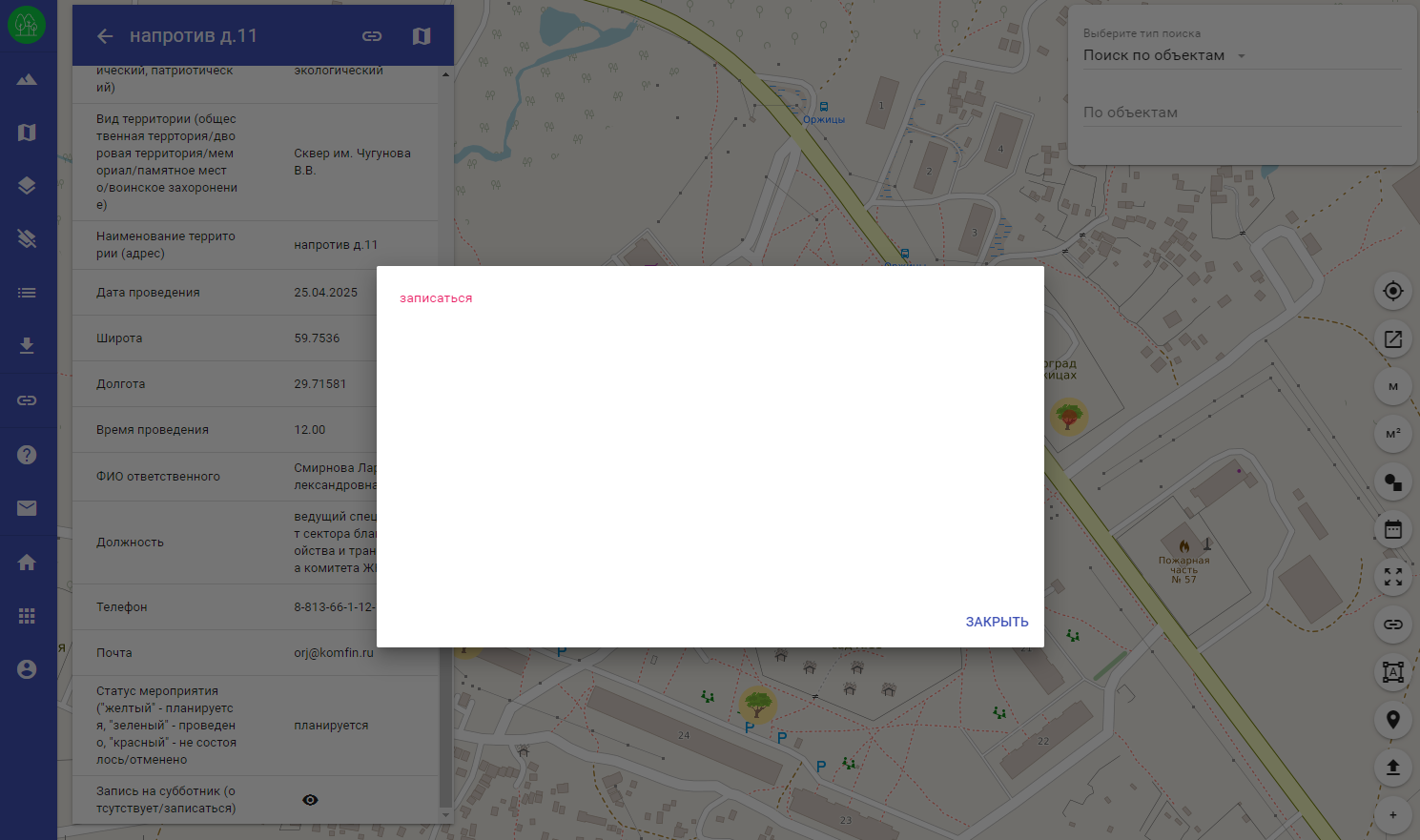This screenshot has width=1420, height=840.
Task: Expand the search type dropdown
Action: click(x=1241, y=56)
